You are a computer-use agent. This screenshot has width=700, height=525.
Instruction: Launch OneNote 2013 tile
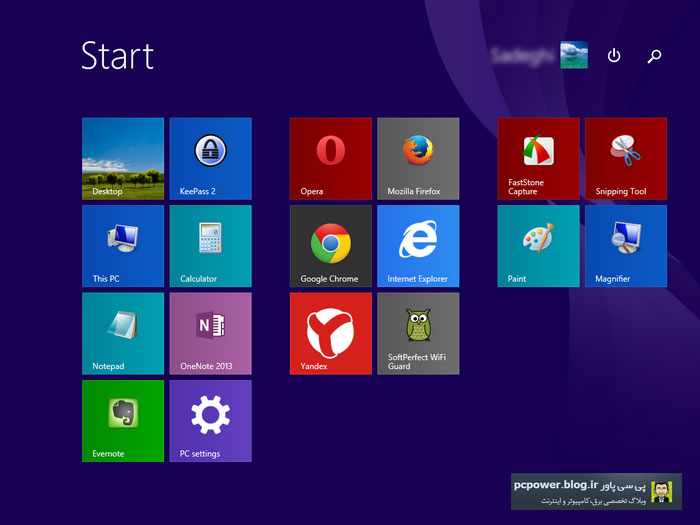pyautogui.click(x=210, y=333)
